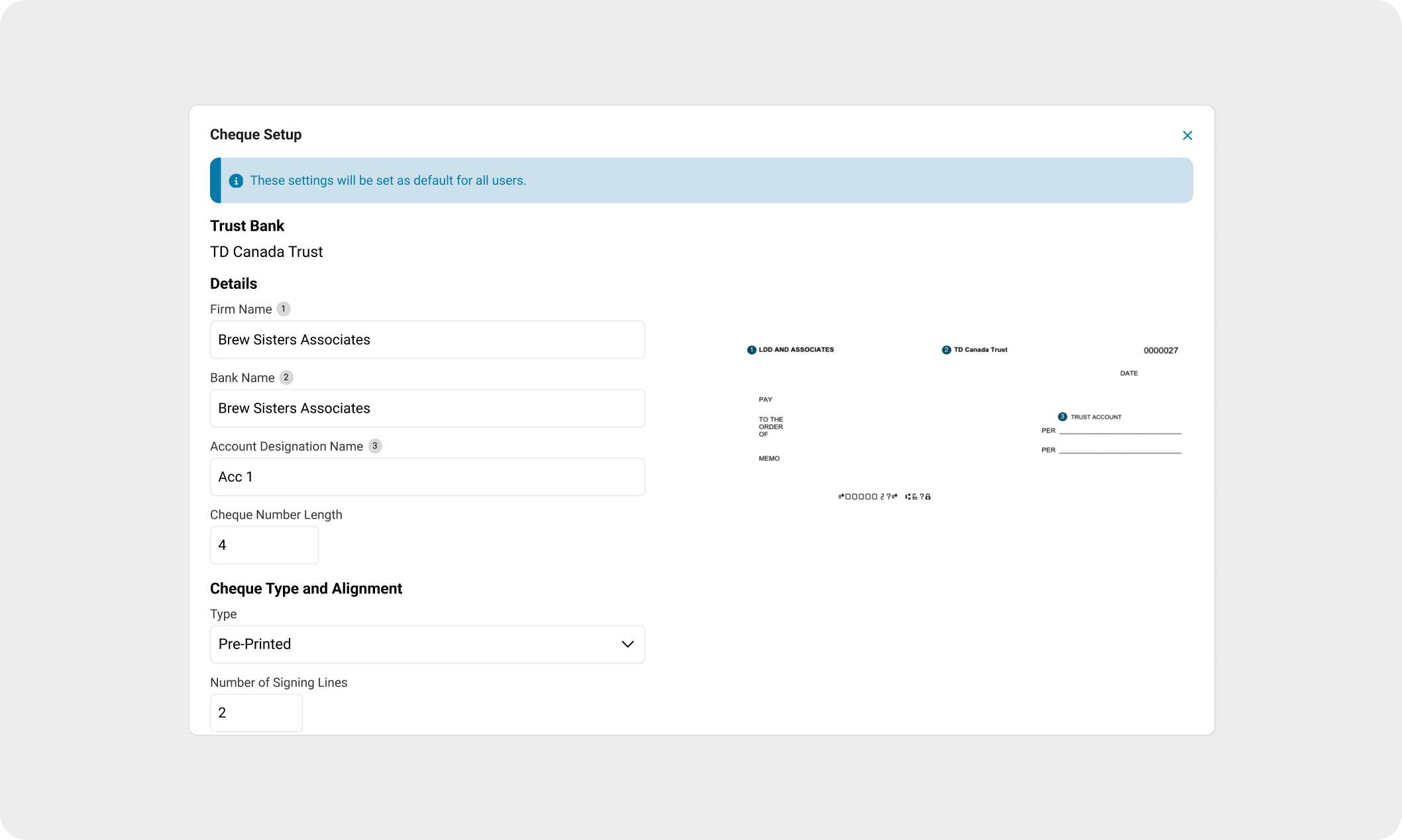Click marker 3 beside TRUST ACCOUNT preview
The image size is (1402, 840).
coord(1062,417)
